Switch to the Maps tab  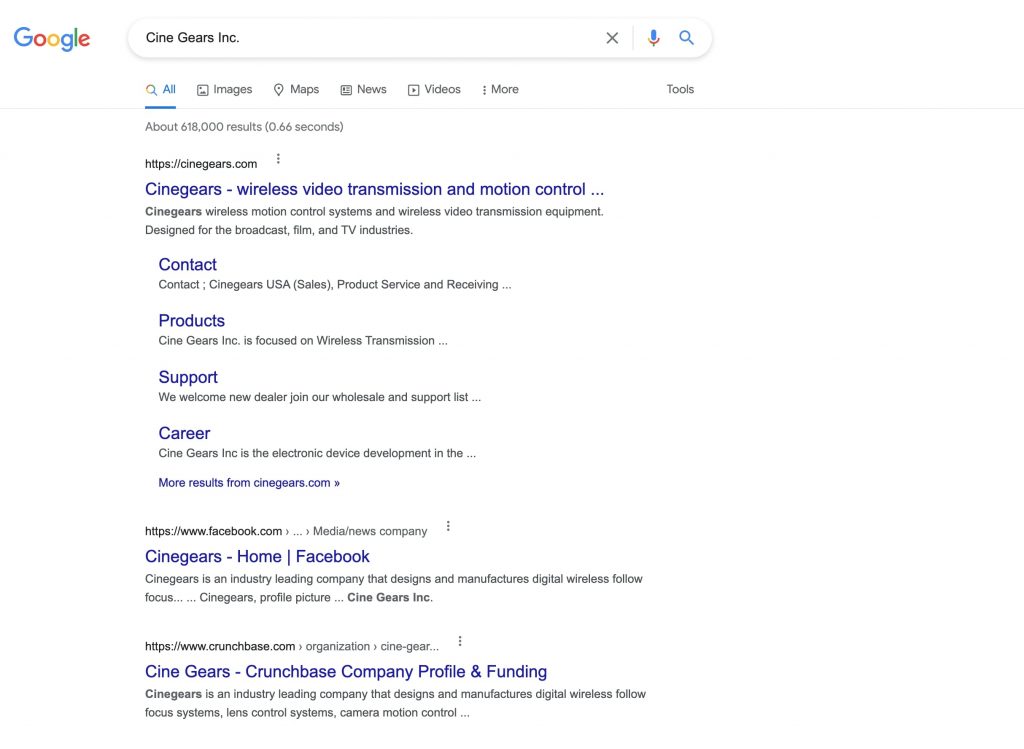(296, 90)
